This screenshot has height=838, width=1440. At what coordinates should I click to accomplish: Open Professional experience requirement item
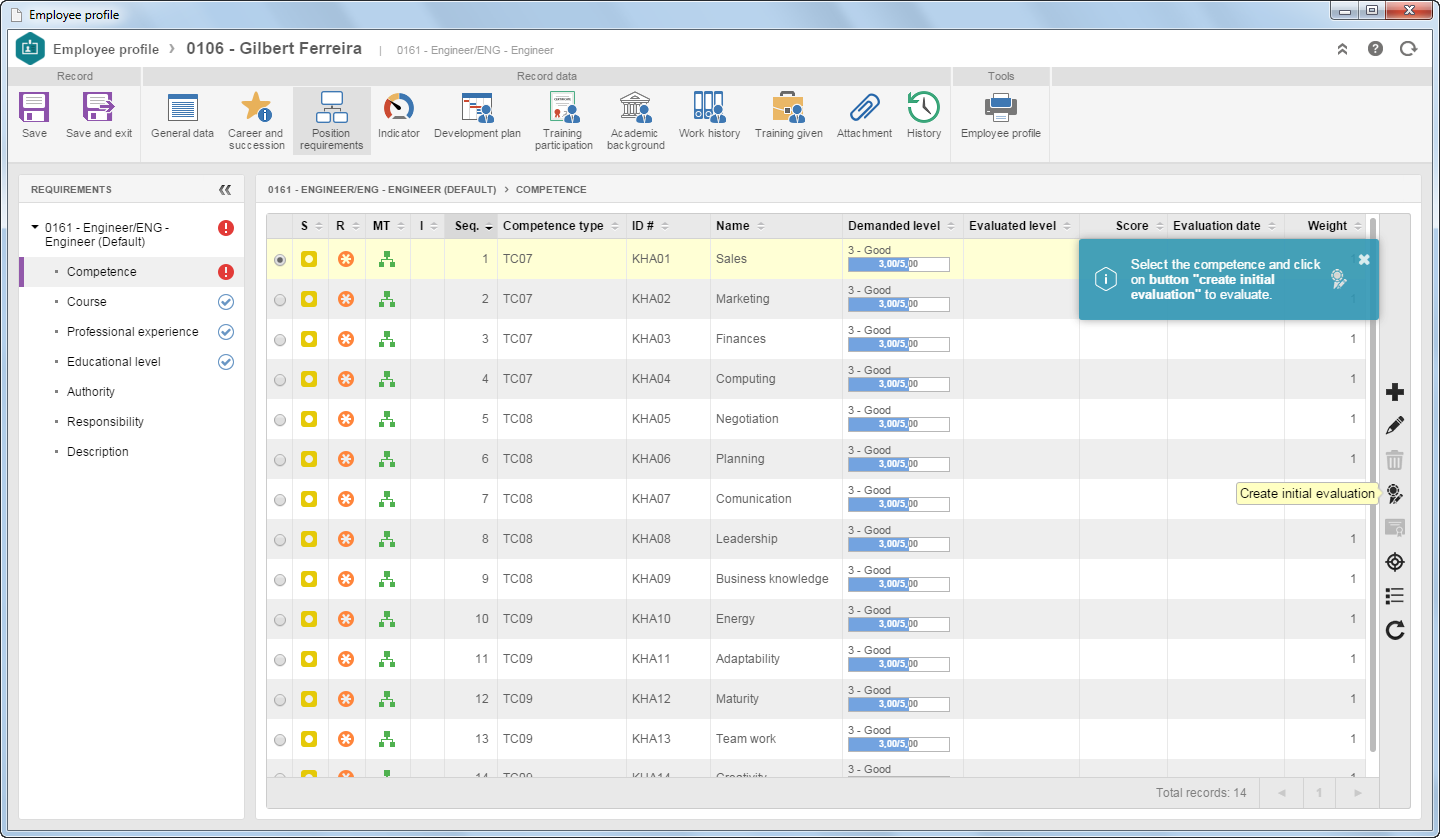pos(131,332)
